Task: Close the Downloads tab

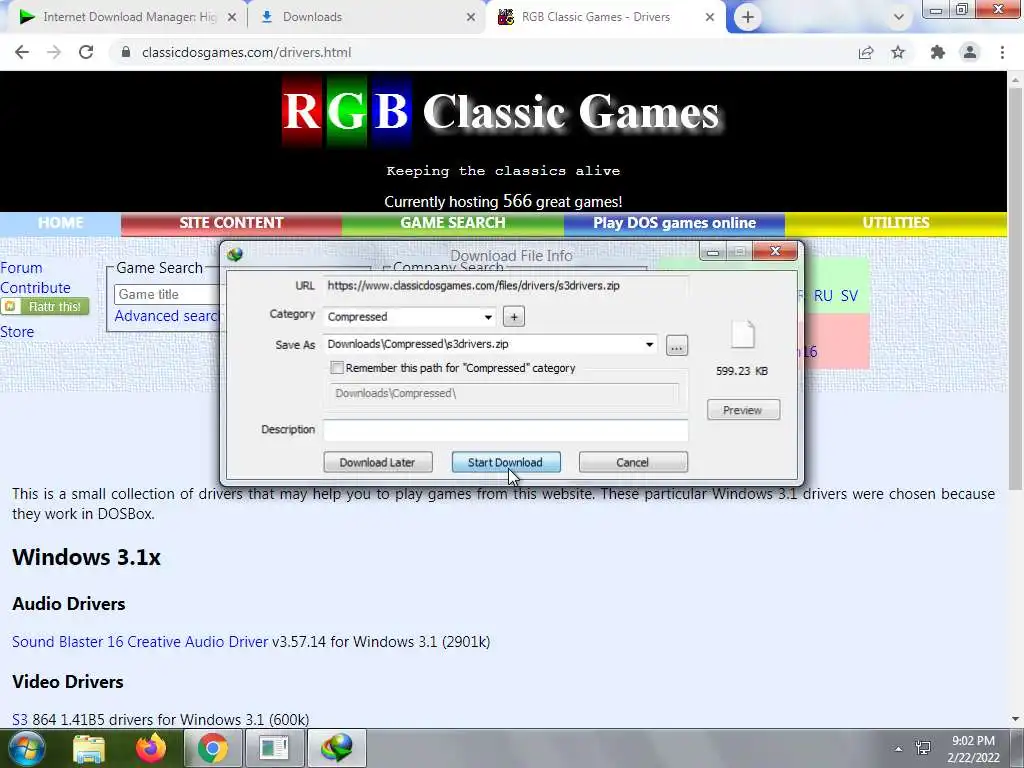Action: click(471, 17)
